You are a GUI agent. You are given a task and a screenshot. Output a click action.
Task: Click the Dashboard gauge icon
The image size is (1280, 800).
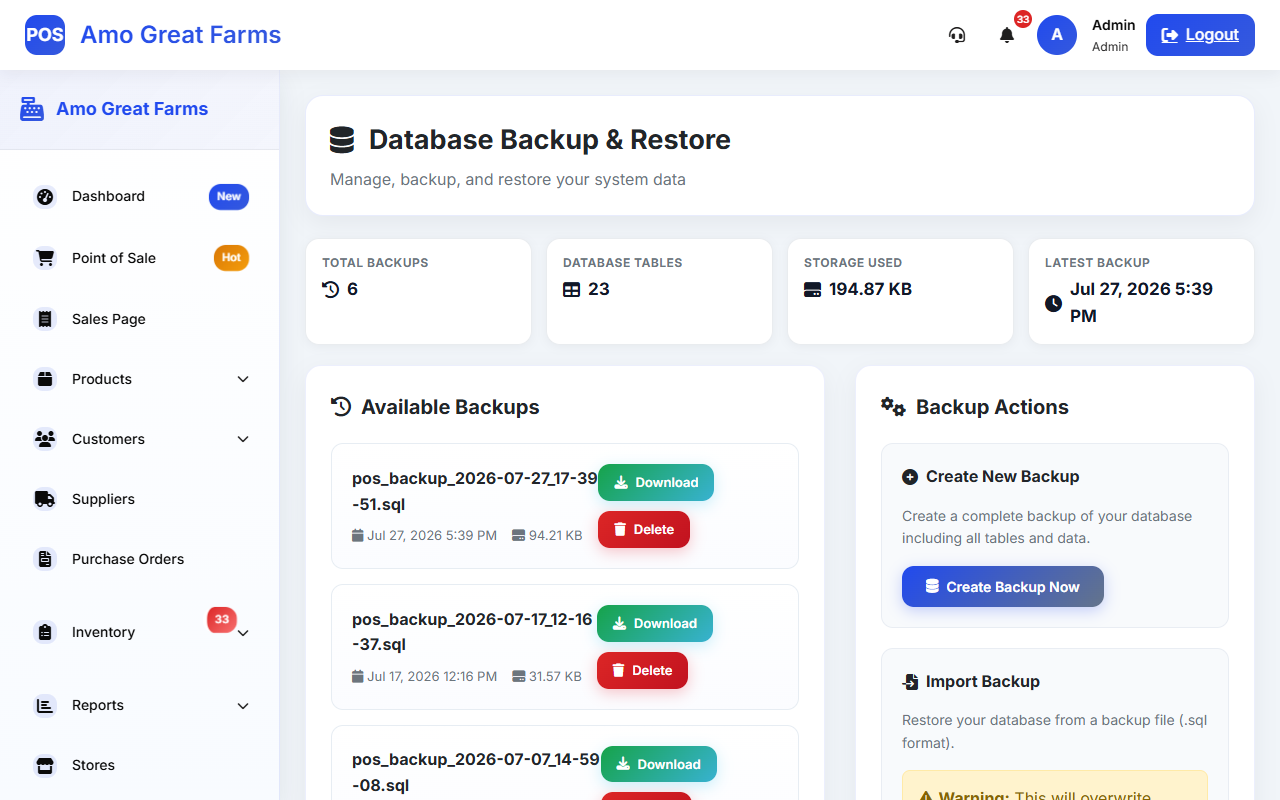pyautogui.click(x=45, y=196)
